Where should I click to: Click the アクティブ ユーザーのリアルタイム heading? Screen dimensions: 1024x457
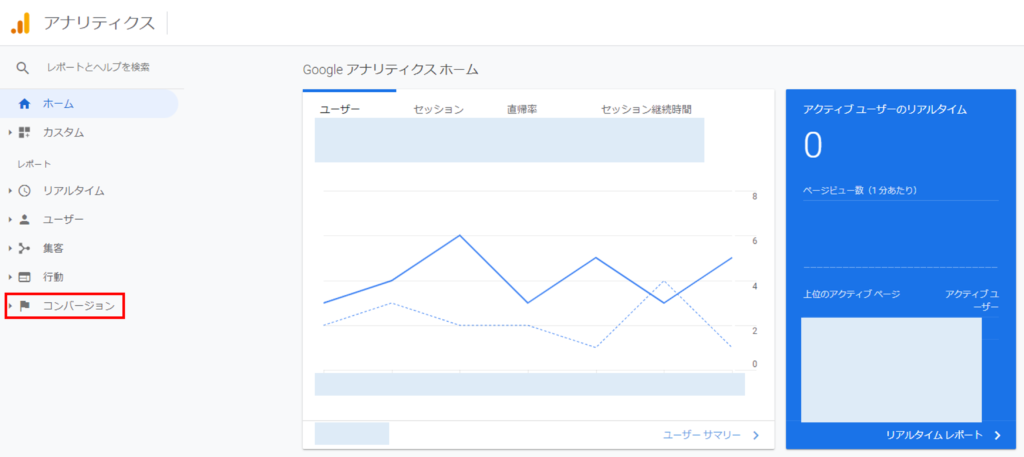[x=885, y=110]
